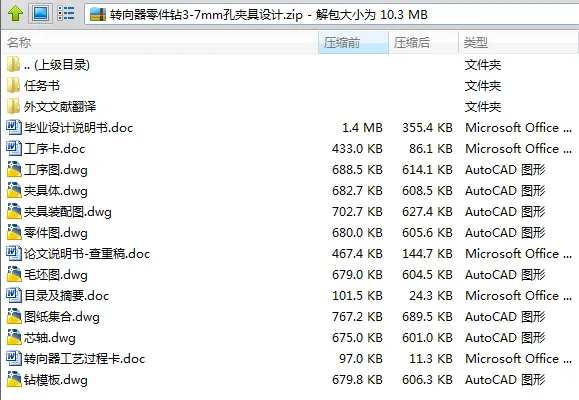Select file name 夹具体.dwg
The width and height of the screenshot is (579, 400).
coord(56,191)
